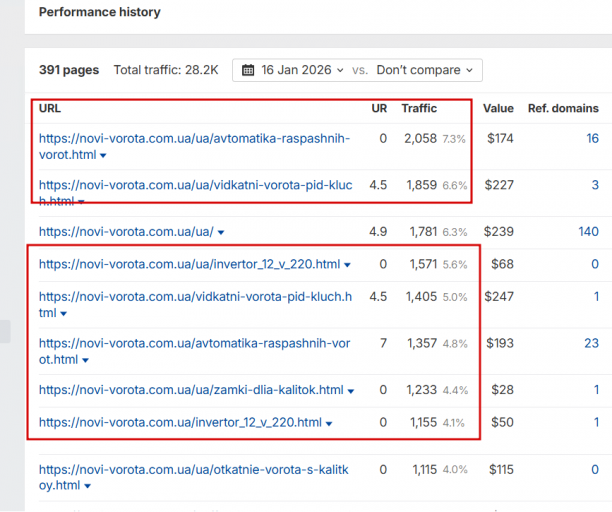Click the calendar icon beside 16 Jan 2026
Viewport: 612px width, 512px height.
pos(248,70)
